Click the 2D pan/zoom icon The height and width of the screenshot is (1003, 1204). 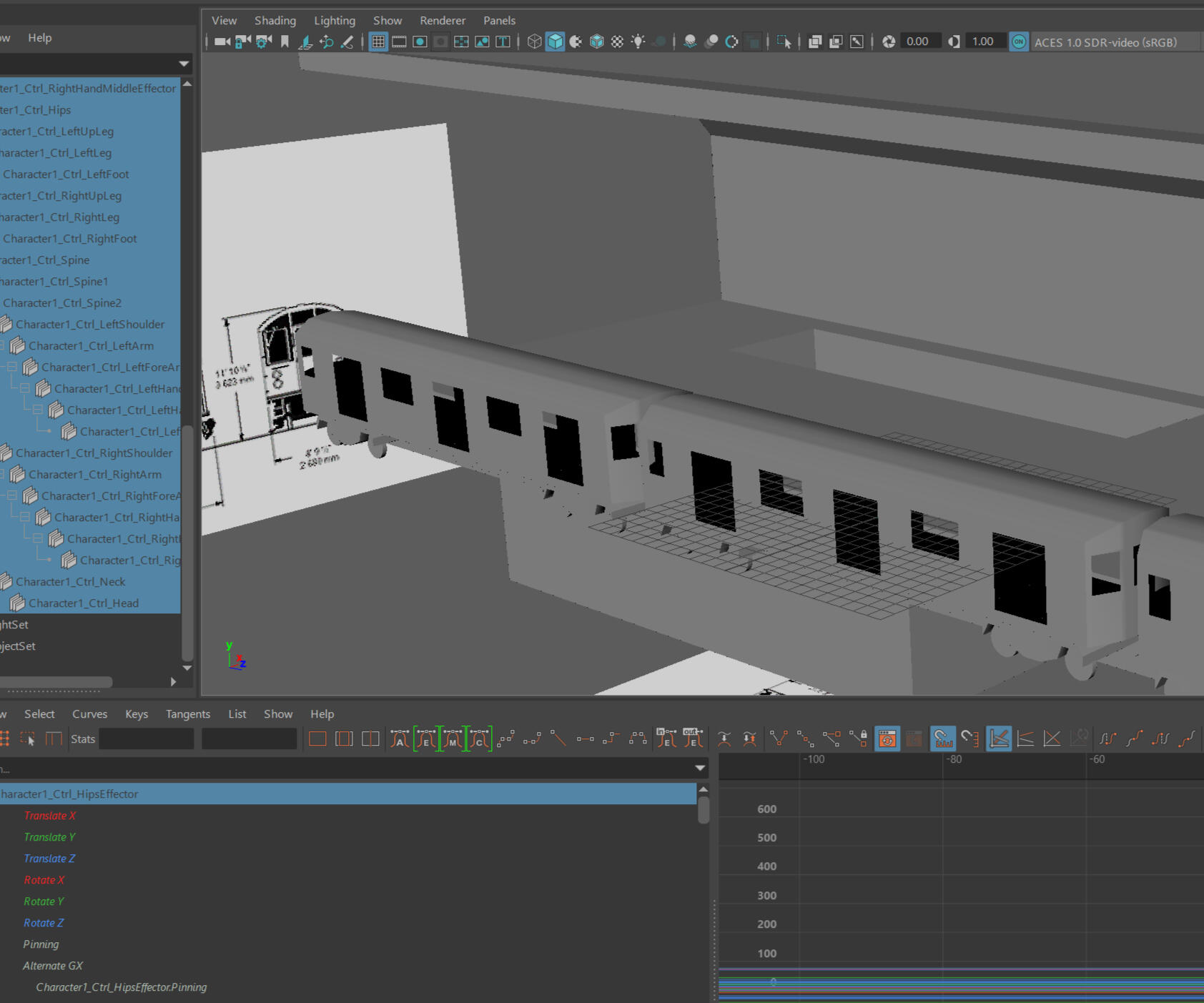click(326, 42)
